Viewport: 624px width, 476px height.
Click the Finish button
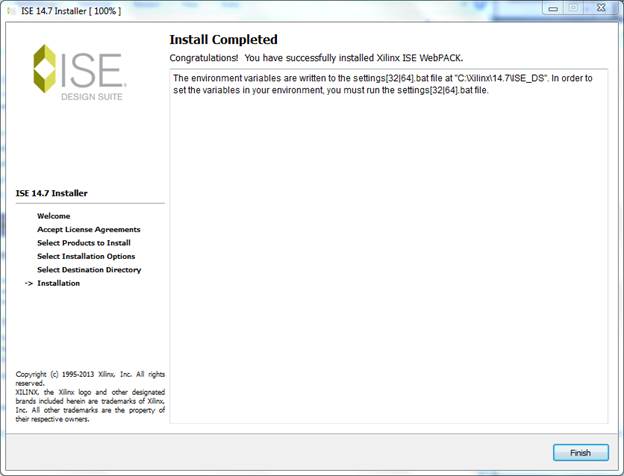581,453
